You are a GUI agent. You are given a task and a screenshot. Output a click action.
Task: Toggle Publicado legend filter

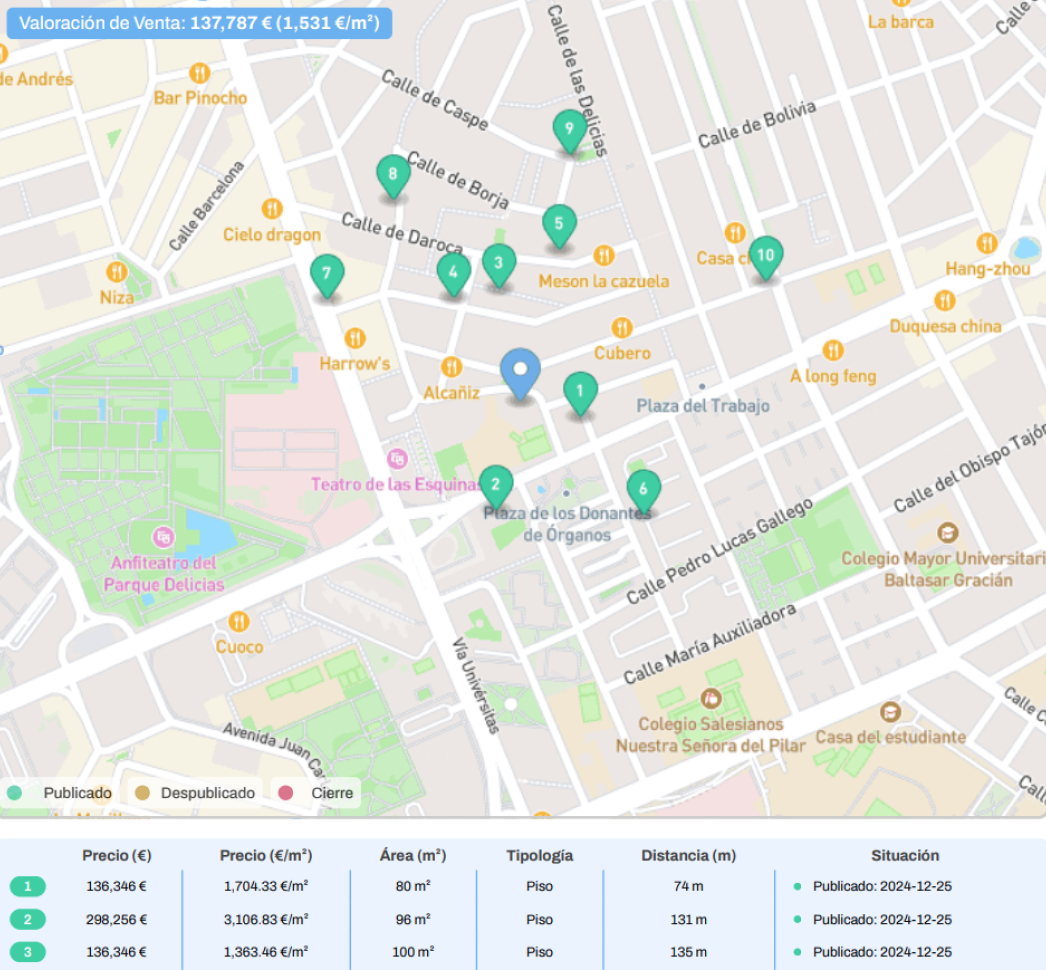click(60, 793)
